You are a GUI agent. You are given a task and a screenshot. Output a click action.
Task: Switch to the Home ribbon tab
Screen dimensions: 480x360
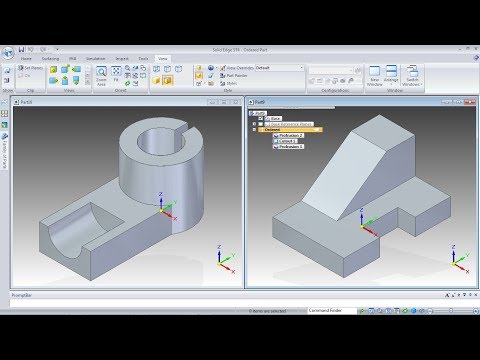[26, 59]
